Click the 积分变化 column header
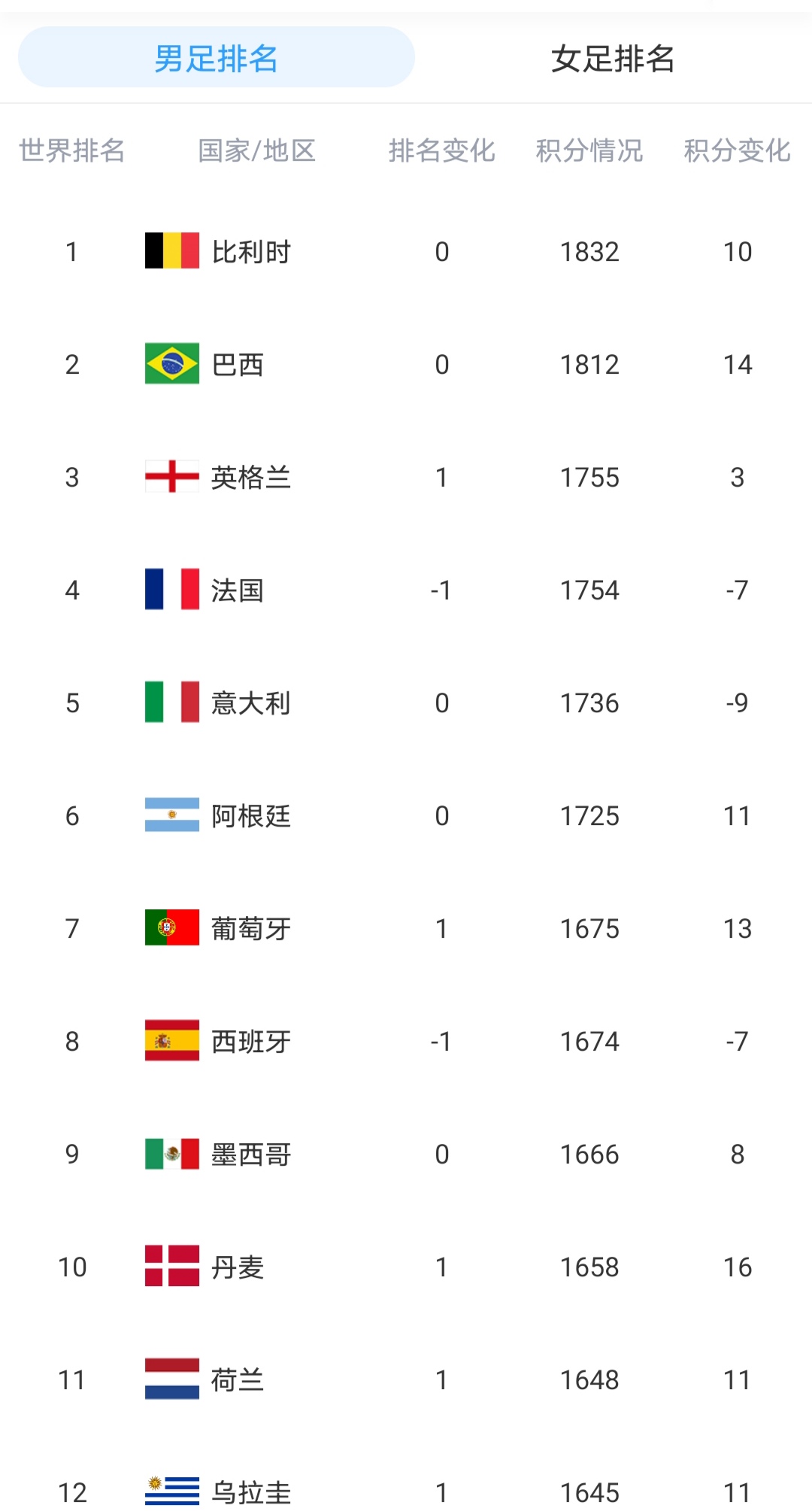Viewport: 812px width, 1511px height. click(737, 150)
